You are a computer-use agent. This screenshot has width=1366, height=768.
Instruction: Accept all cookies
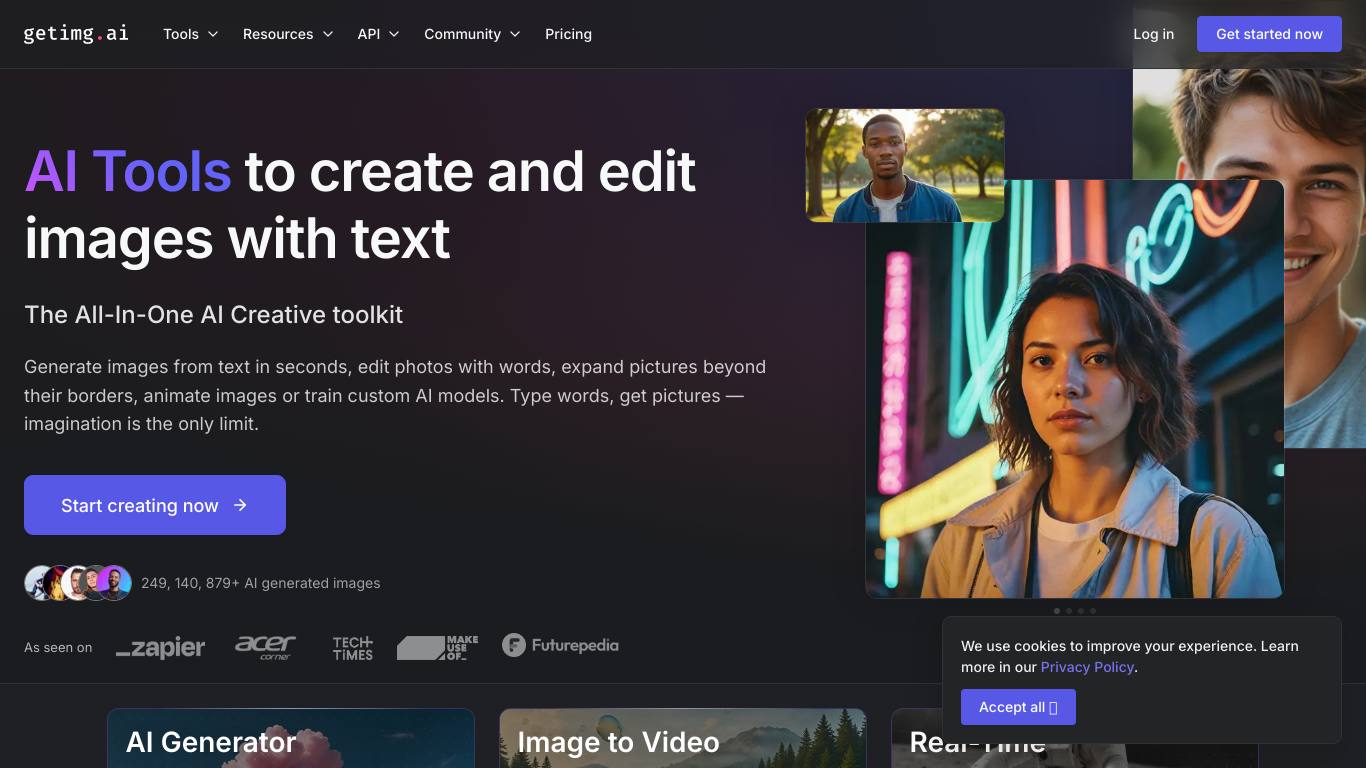pyautogui.click(x=1018, y=707)
